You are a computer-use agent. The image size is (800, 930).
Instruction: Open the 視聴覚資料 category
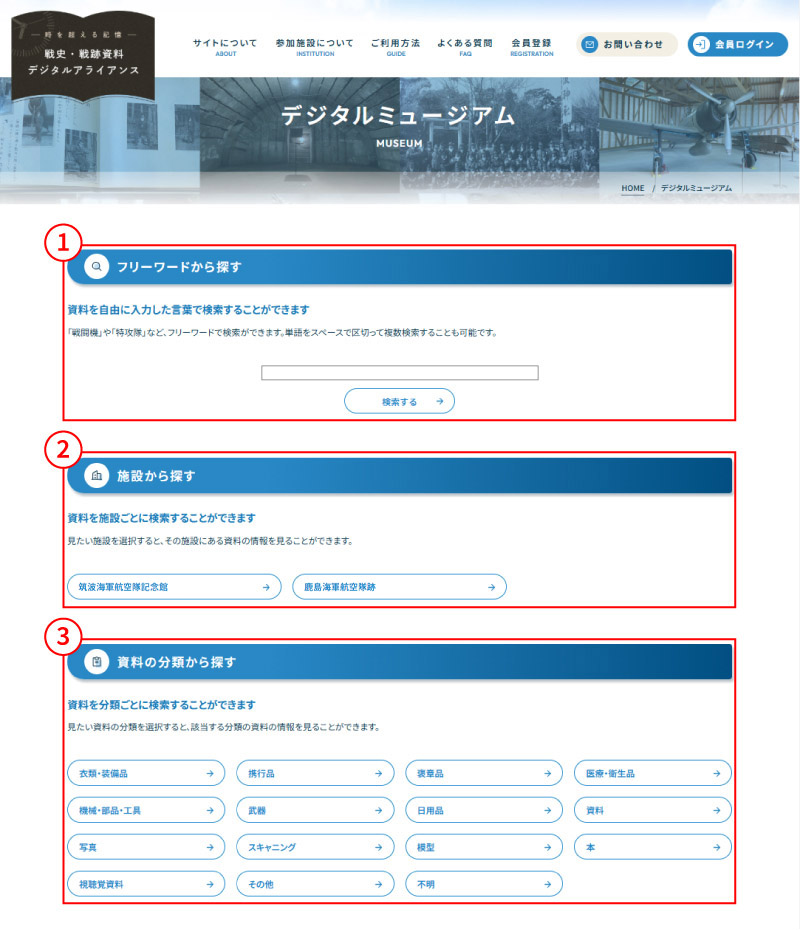click(x=145, y=884)
